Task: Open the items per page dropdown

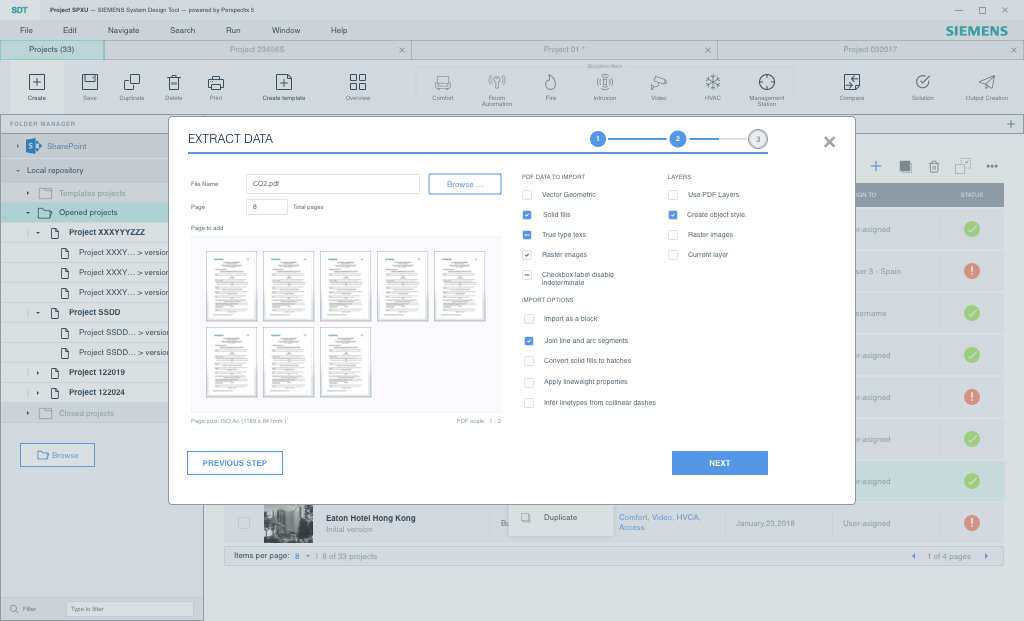Action: pyautogui.click(x=308, y=556)
